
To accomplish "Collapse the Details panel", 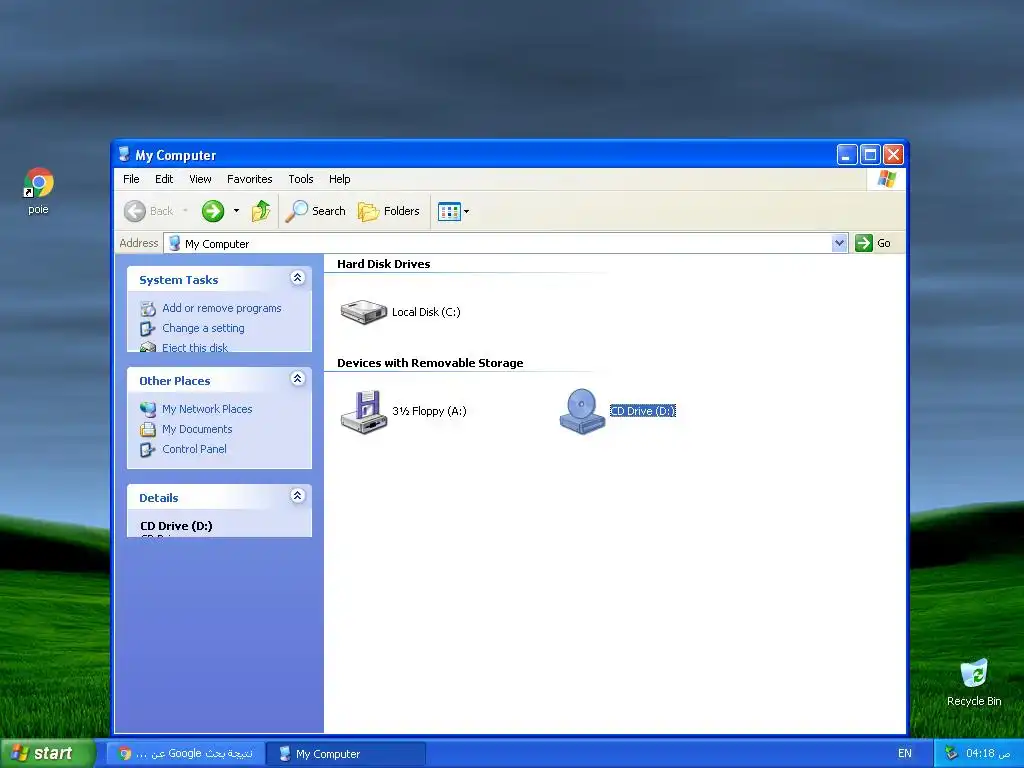I will 297,496.
